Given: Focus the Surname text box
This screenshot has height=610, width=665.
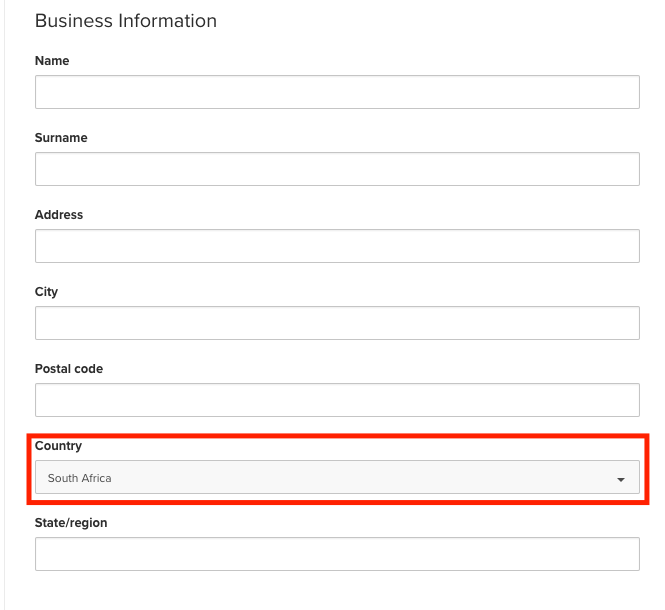Looking at the screenshot, I should tap(337, 169).
